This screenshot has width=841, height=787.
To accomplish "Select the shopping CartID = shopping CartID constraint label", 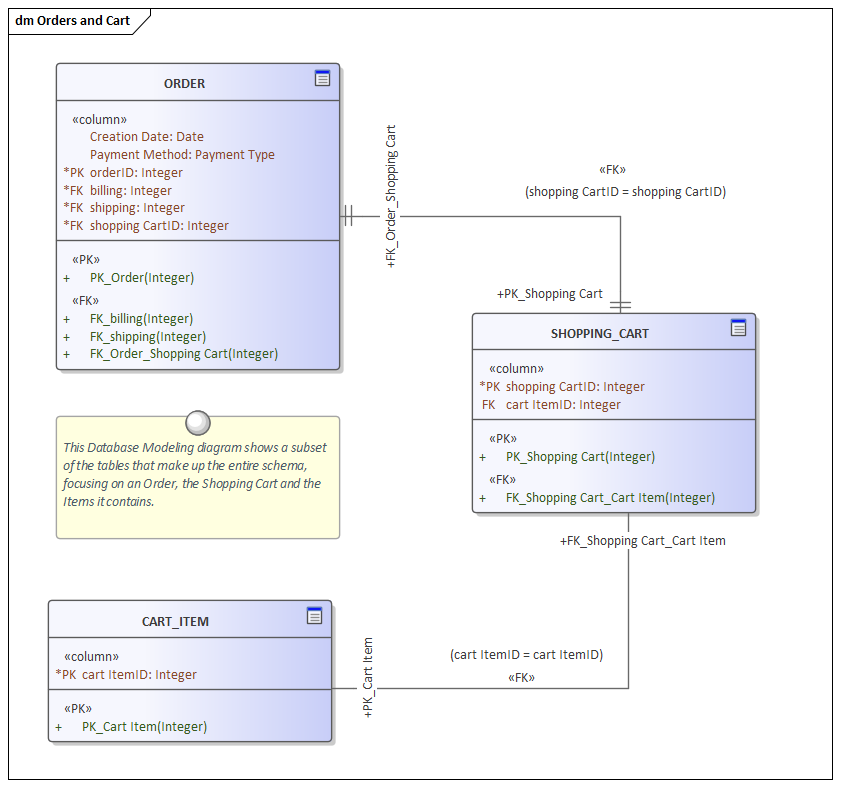I will tap(627, 191).
